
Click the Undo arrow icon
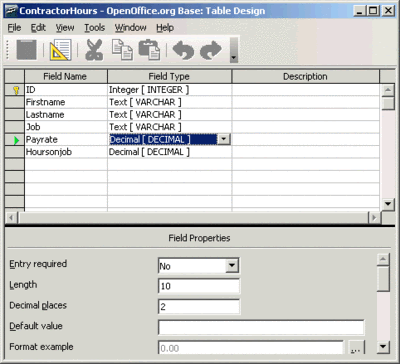[x=183, y=50]
